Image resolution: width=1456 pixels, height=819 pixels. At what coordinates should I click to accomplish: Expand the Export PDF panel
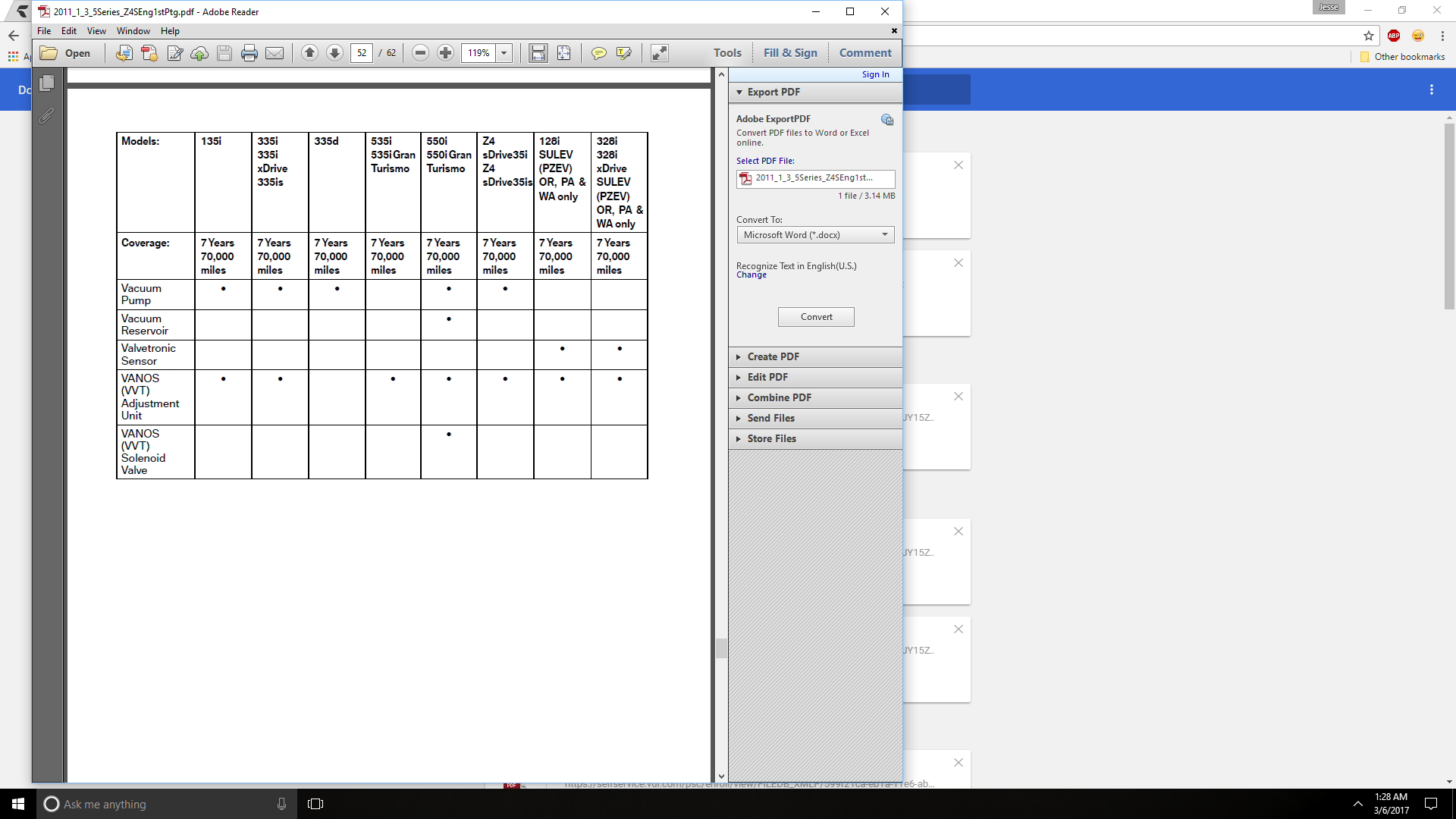click(774, 91)
